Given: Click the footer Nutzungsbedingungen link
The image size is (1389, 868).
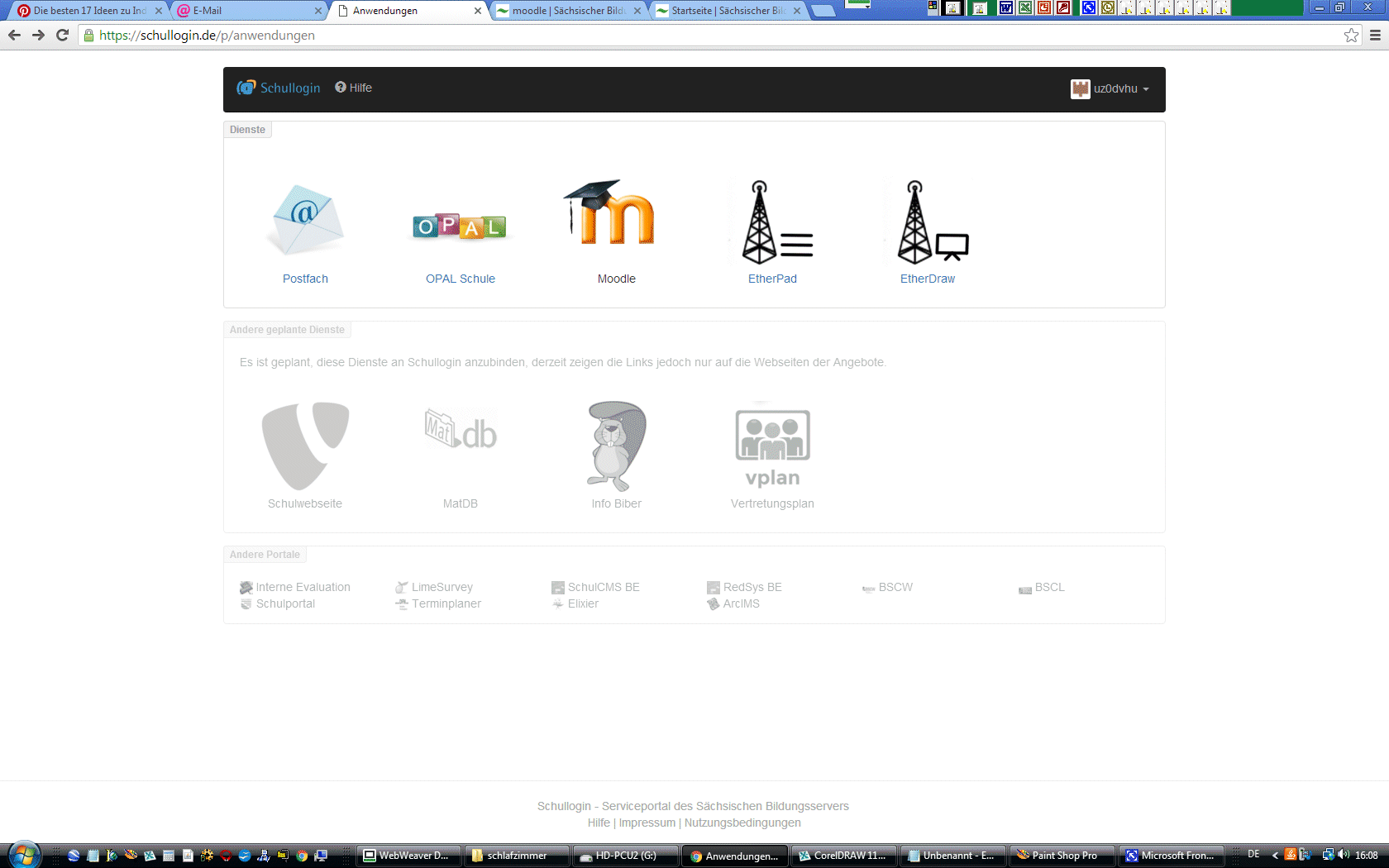Looking at the screenshot, I should 742,823.
